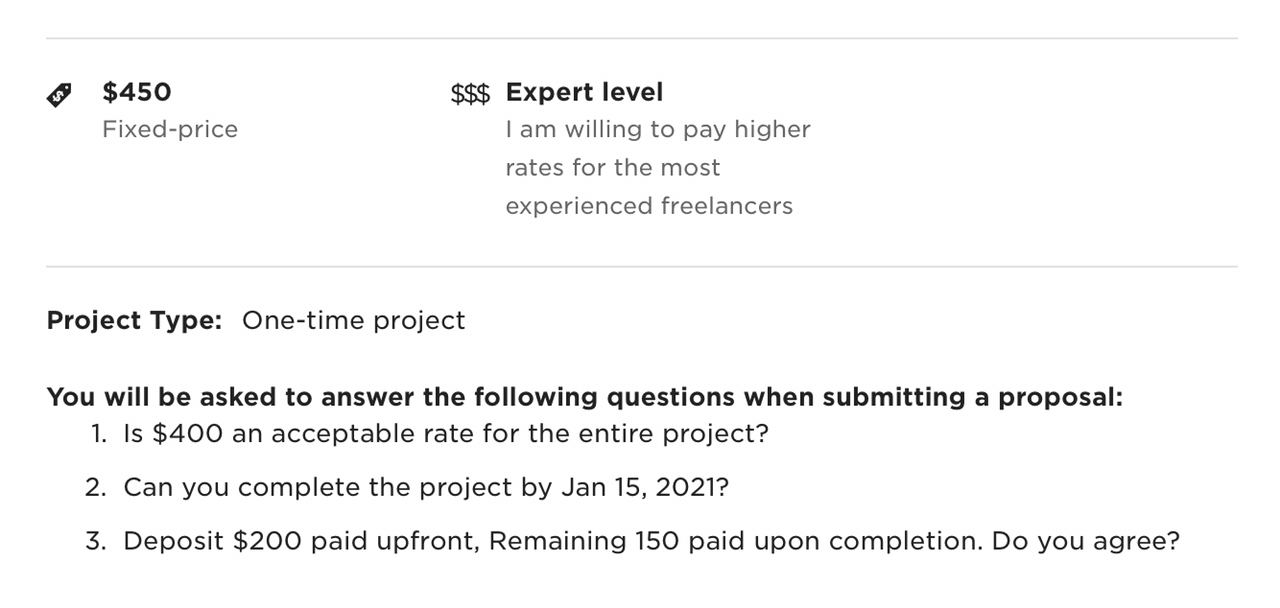The width and height of the screenshot is (1280, 608).
Task: Click the Project Type label
Action: pyautogui.click(x=134, y=321)
